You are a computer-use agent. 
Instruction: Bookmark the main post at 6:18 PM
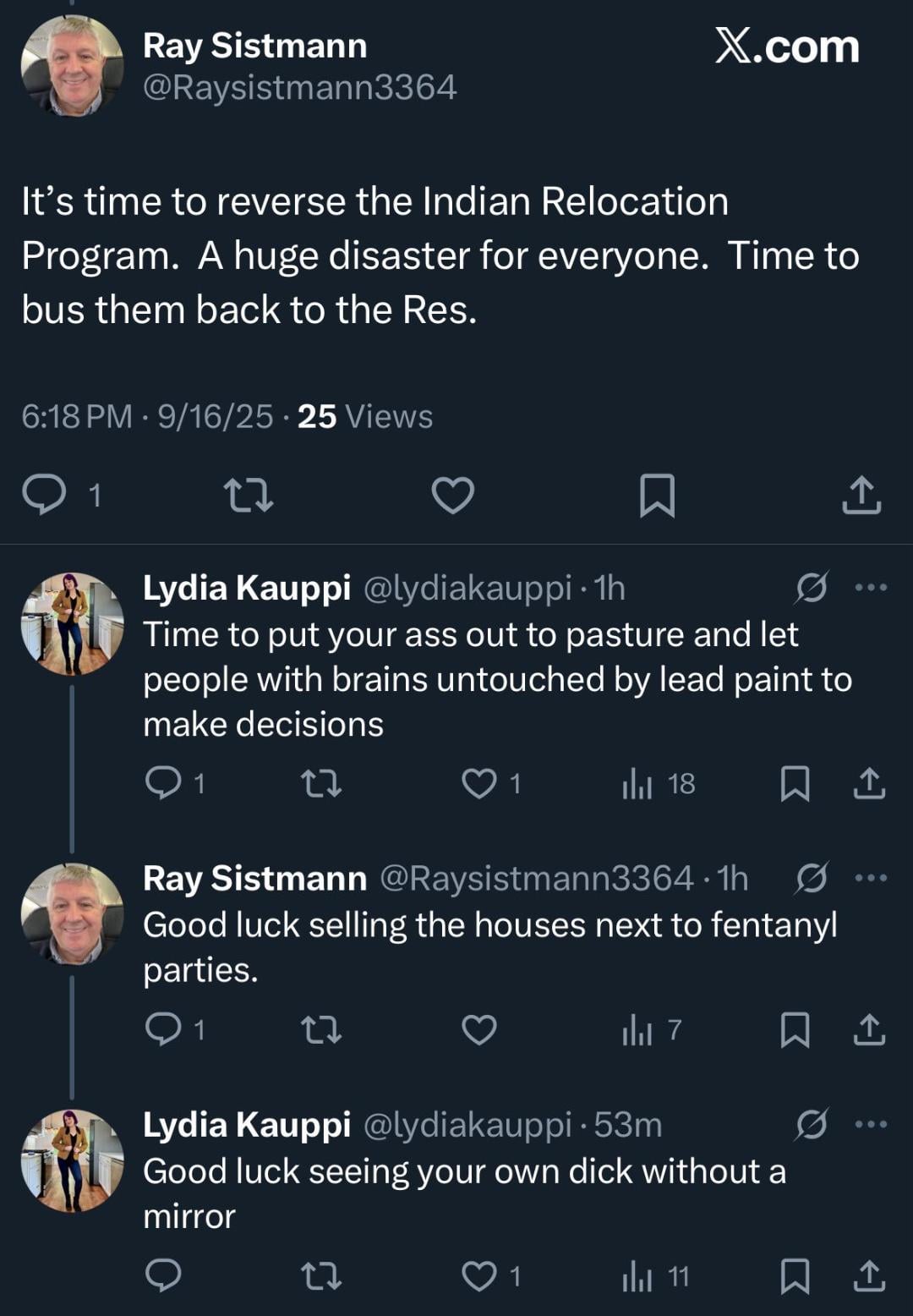(657, 496)
